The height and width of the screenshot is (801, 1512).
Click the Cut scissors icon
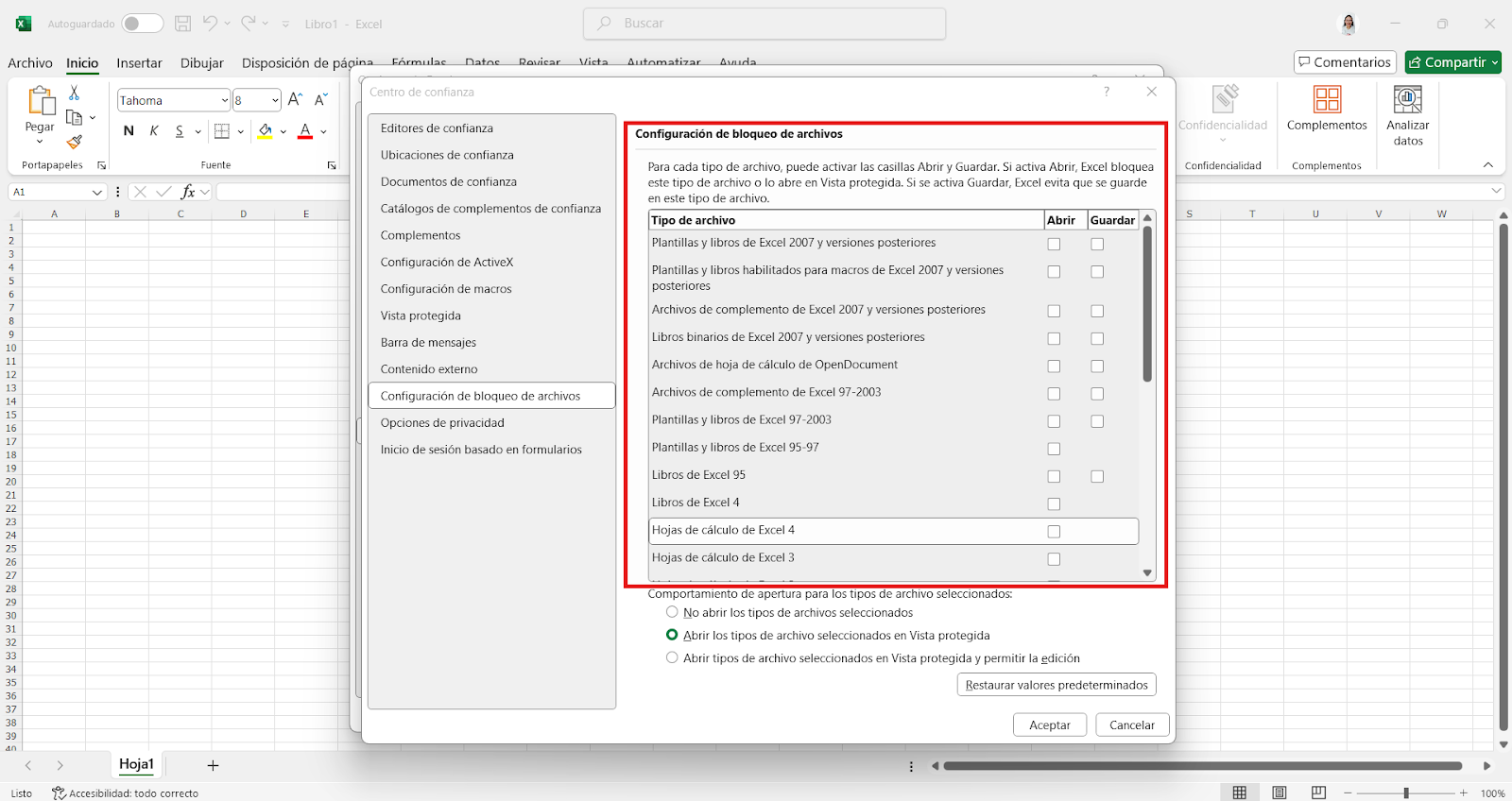74,93
